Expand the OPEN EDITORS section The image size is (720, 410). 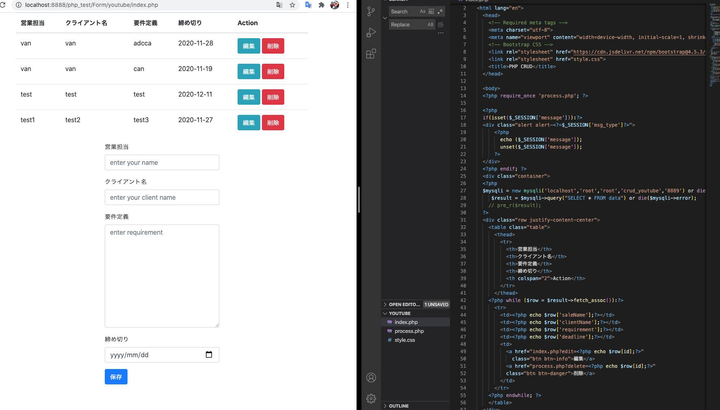point(404,304)
